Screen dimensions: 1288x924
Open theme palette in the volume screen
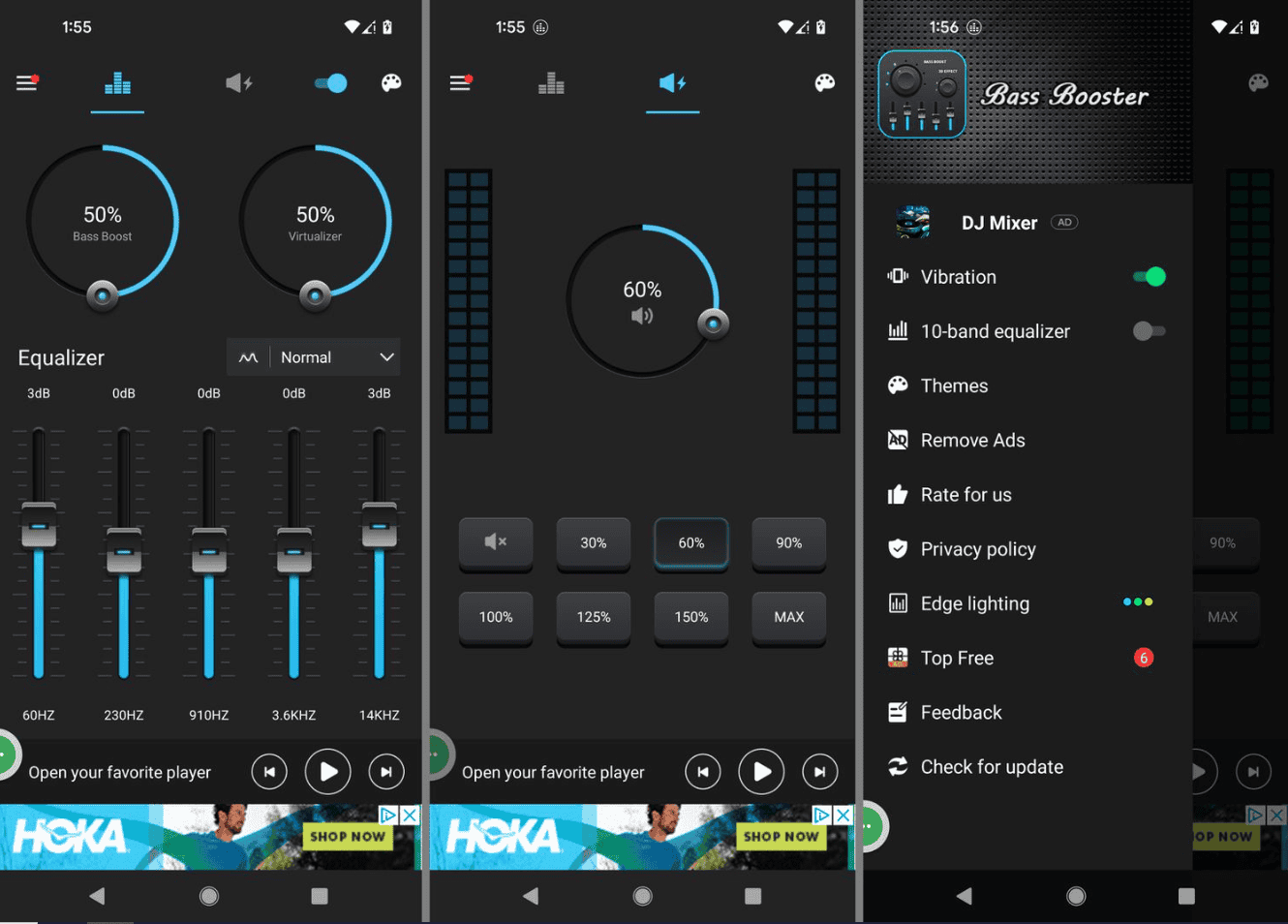[825, 83]
